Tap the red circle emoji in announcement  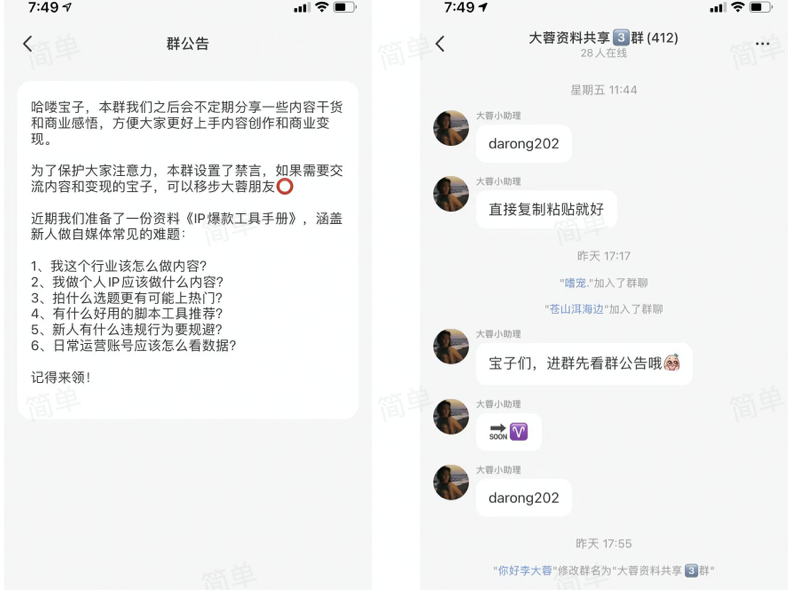pos(285,186)
